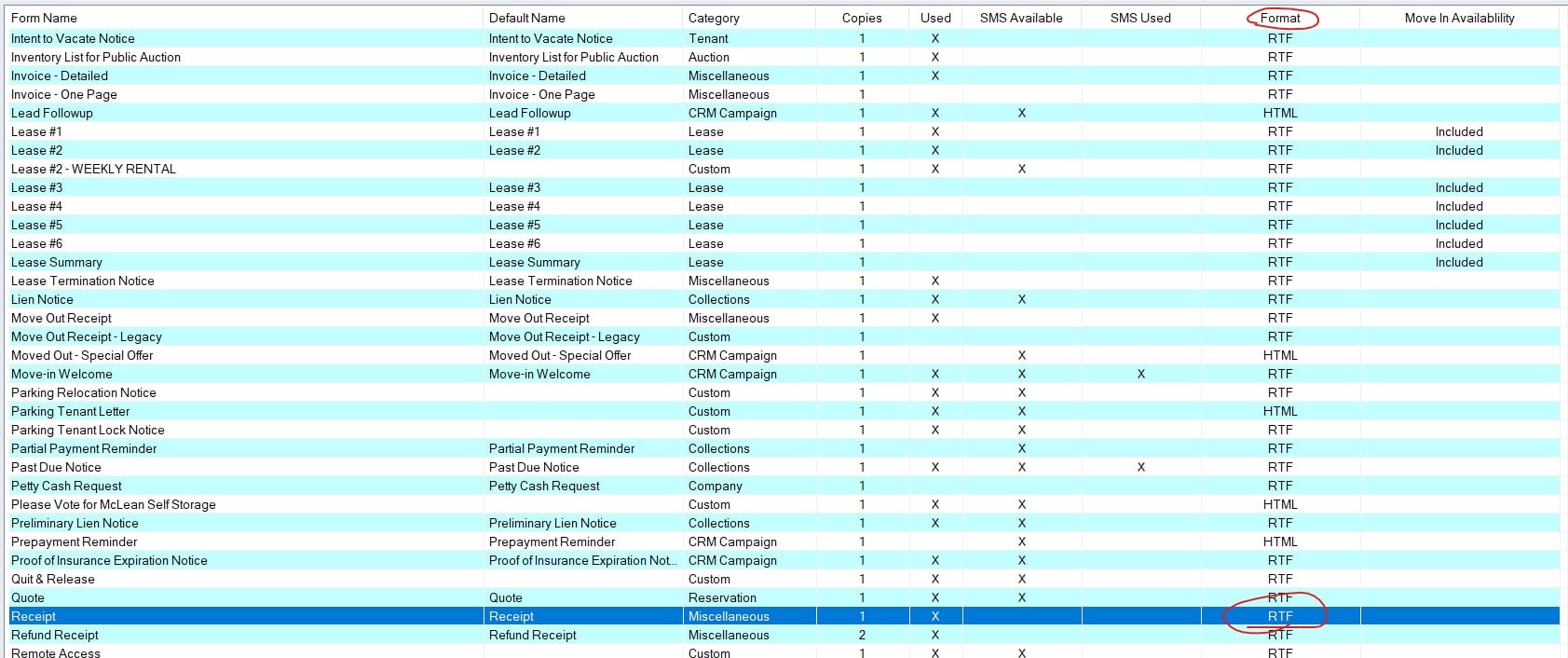Viewport: 1568px width, 658px height.
Task: Click Used X in Lease Termination Notice row
Action: [x=935, y=281]
